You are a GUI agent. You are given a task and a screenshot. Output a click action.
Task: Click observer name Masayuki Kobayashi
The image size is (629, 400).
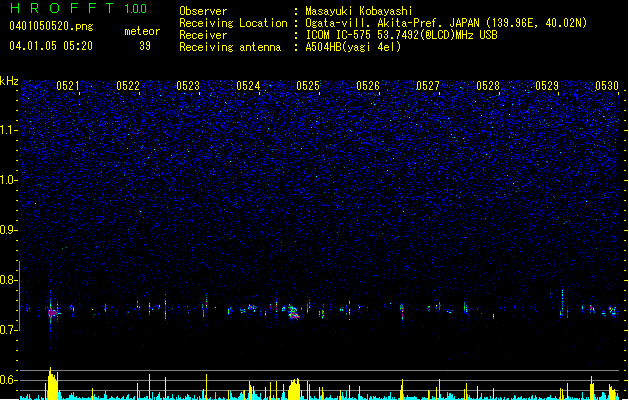(x=358, y=11)
